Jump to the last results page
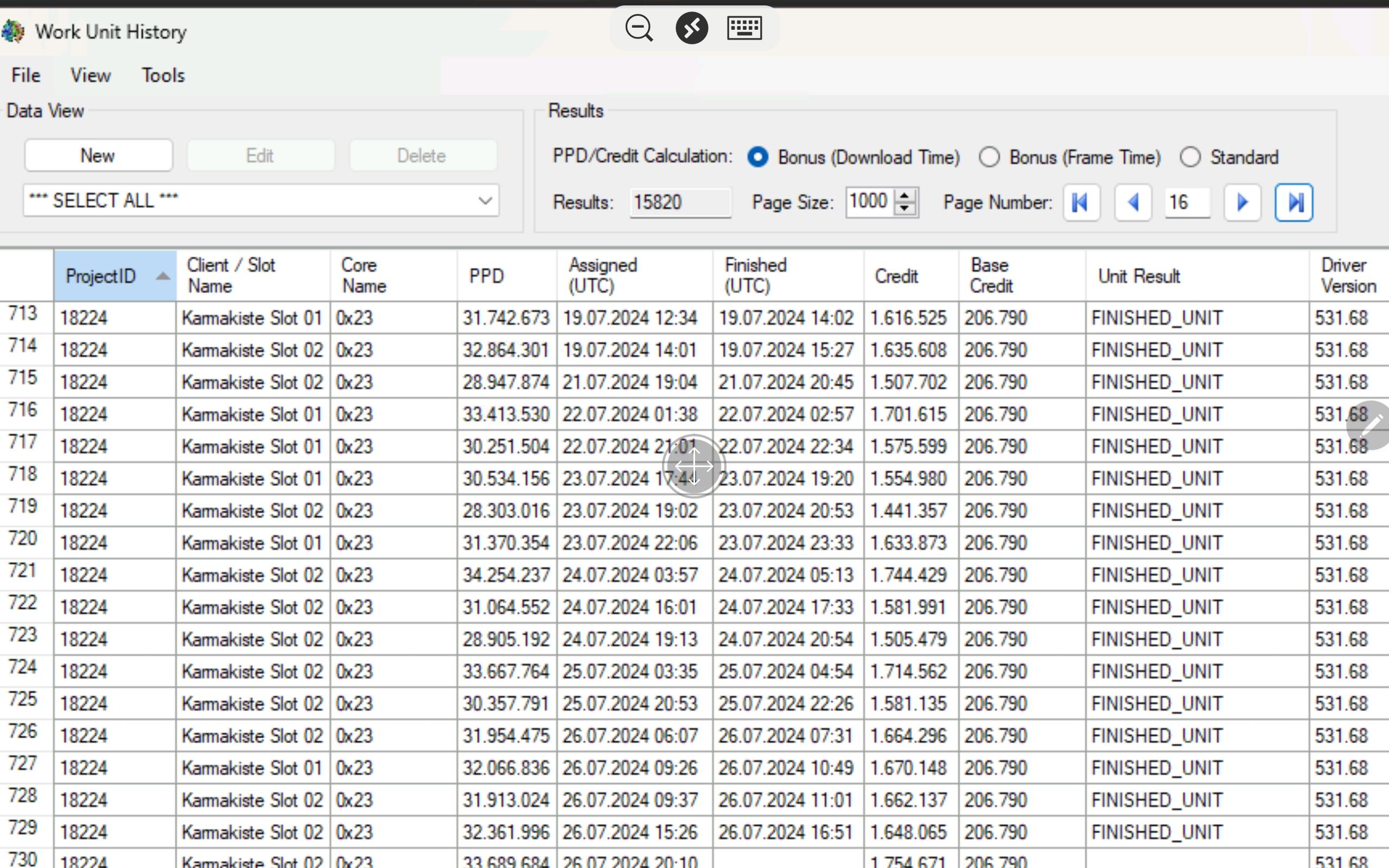The image size is (1389, 868). [x=1294, y=202]
